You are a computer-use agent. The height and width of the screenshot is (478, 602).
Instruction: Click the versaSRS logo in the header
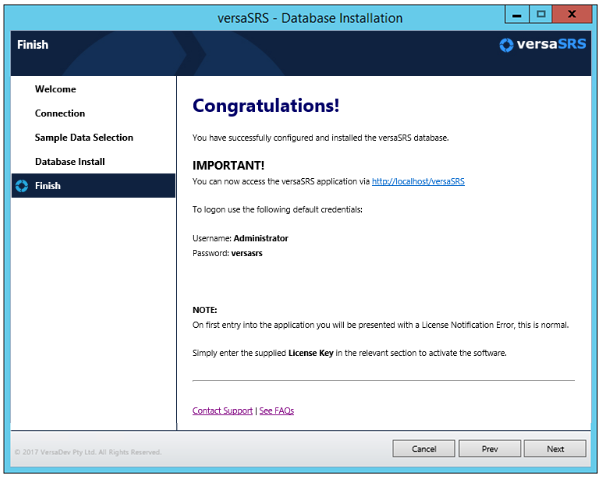pos(542,45)
